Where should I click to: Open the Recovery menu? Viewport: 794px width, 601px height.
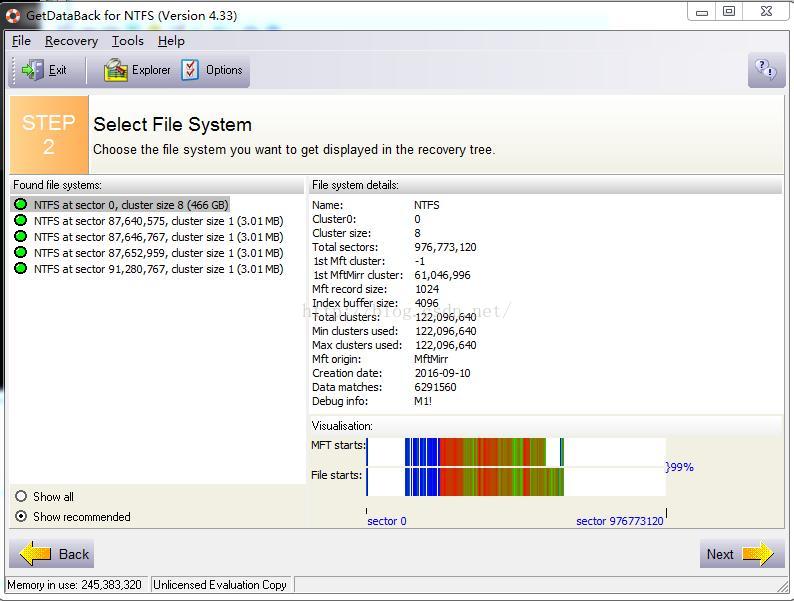click(x=71, y=41)
